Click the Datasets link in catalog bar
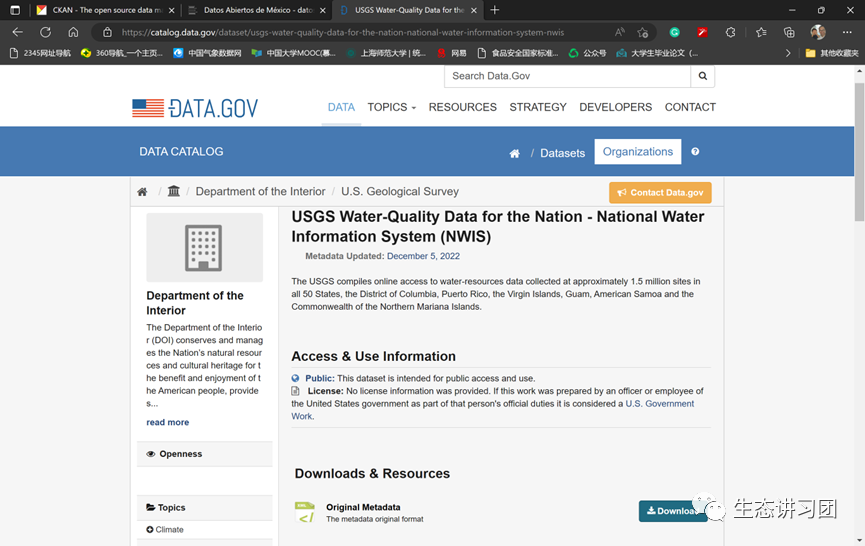The width and height of the screenshot is (865, 546). [x=562, y=153]
